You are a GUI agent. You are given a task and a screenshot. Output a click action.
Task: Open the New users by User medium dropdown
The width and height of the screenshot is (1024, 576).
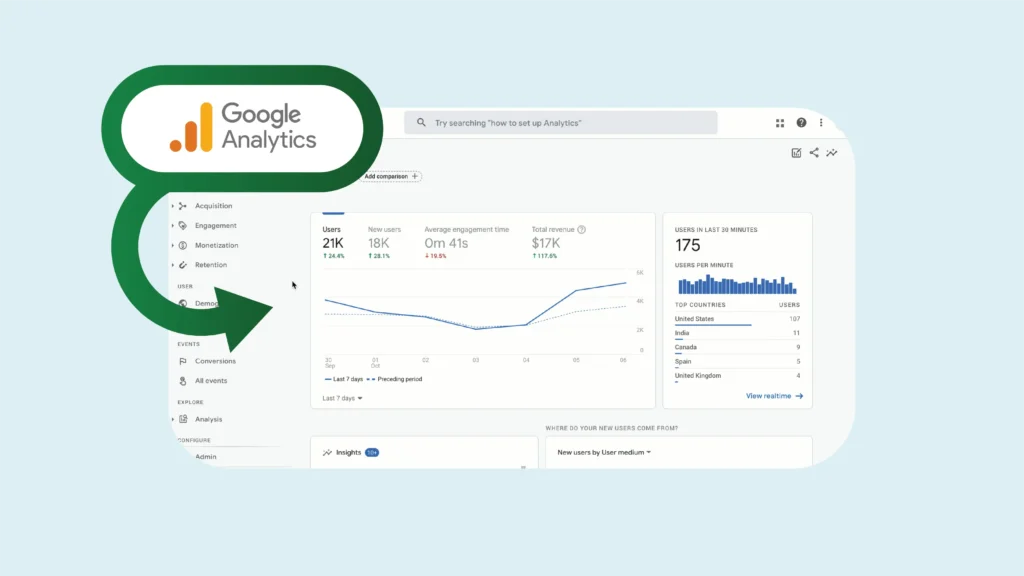[x=604, y=452]
